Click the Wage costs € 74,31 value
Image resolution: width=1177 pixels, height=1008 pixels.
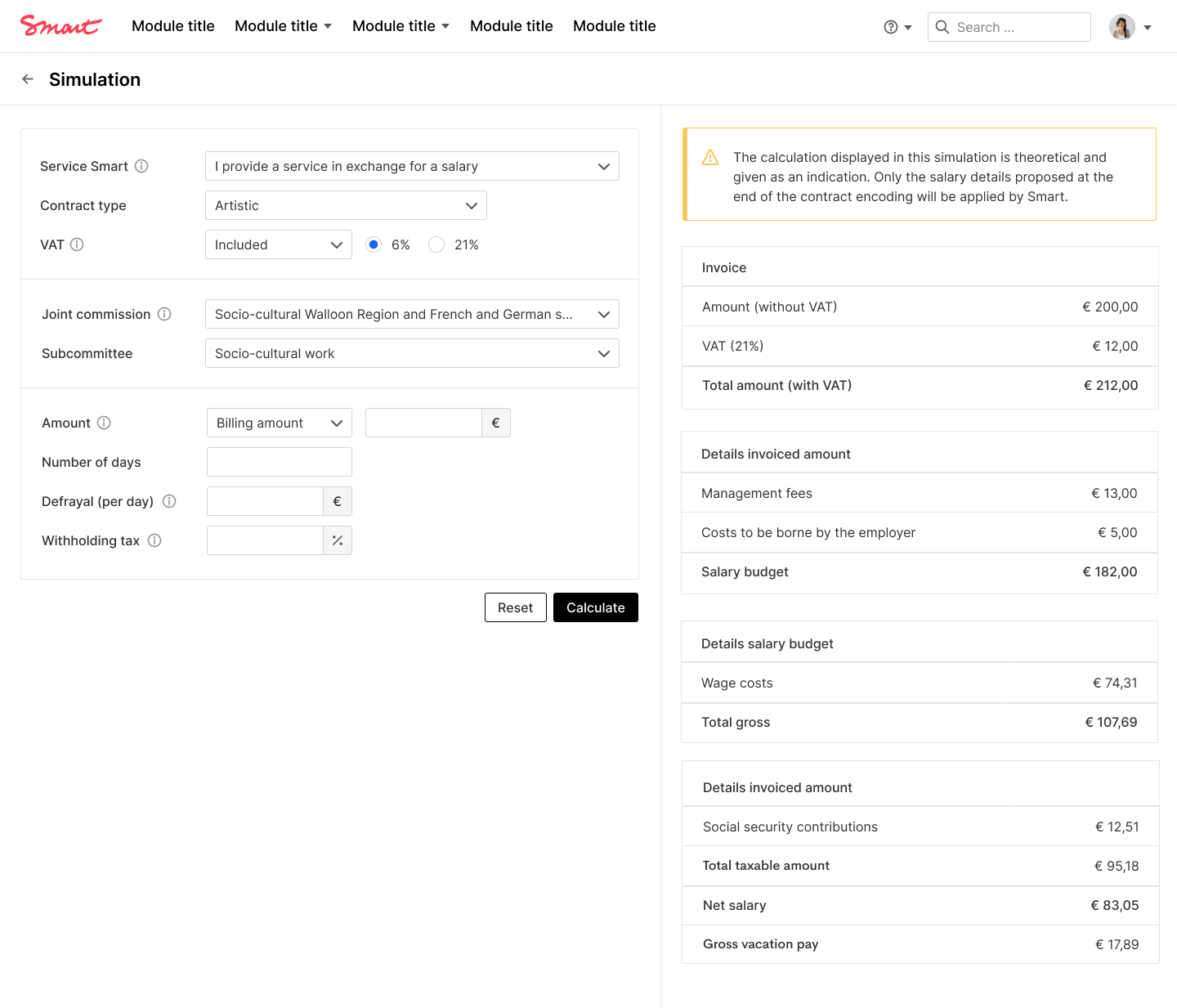click(x=1115, y=683)
